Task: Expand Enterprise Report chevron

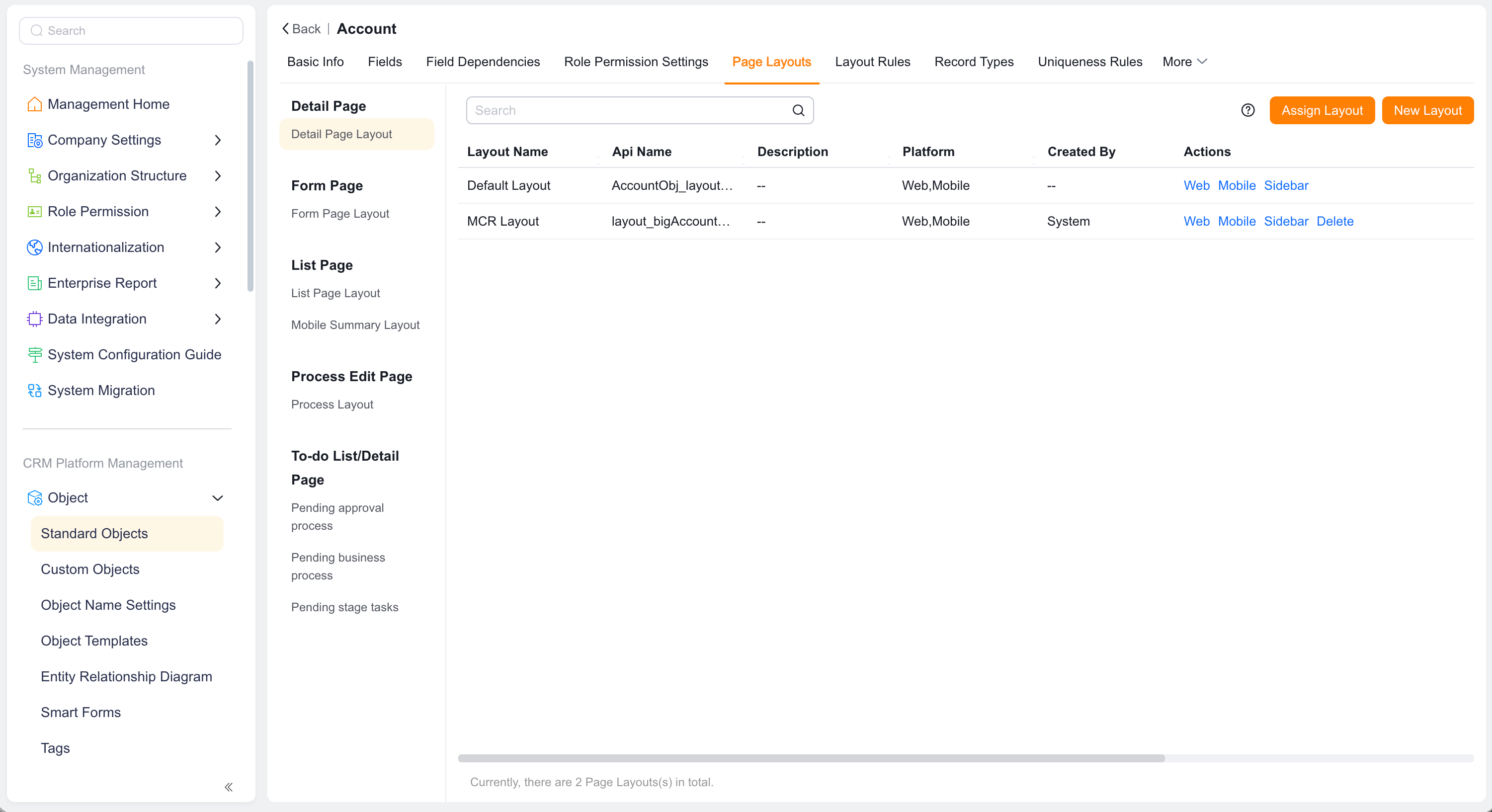Action: 218,283
